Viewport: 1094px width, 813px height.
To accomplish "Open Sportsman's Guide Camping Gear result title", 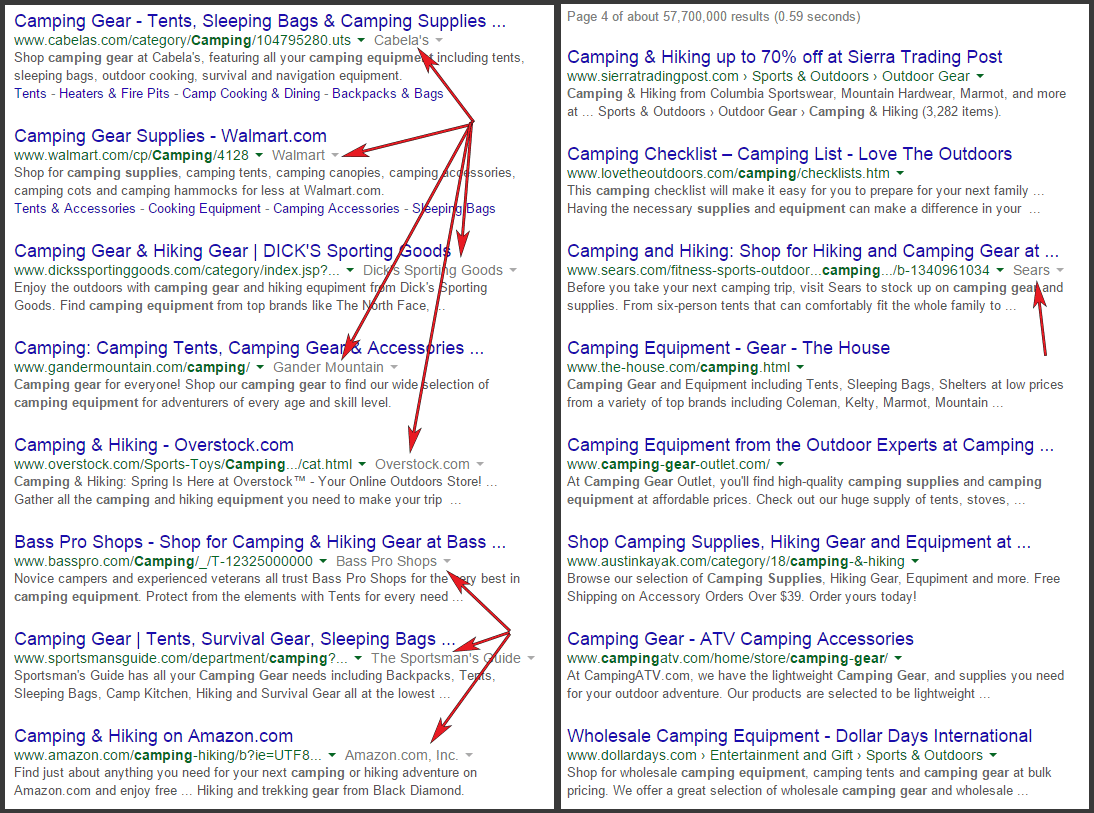I will (x=234, y=639).
